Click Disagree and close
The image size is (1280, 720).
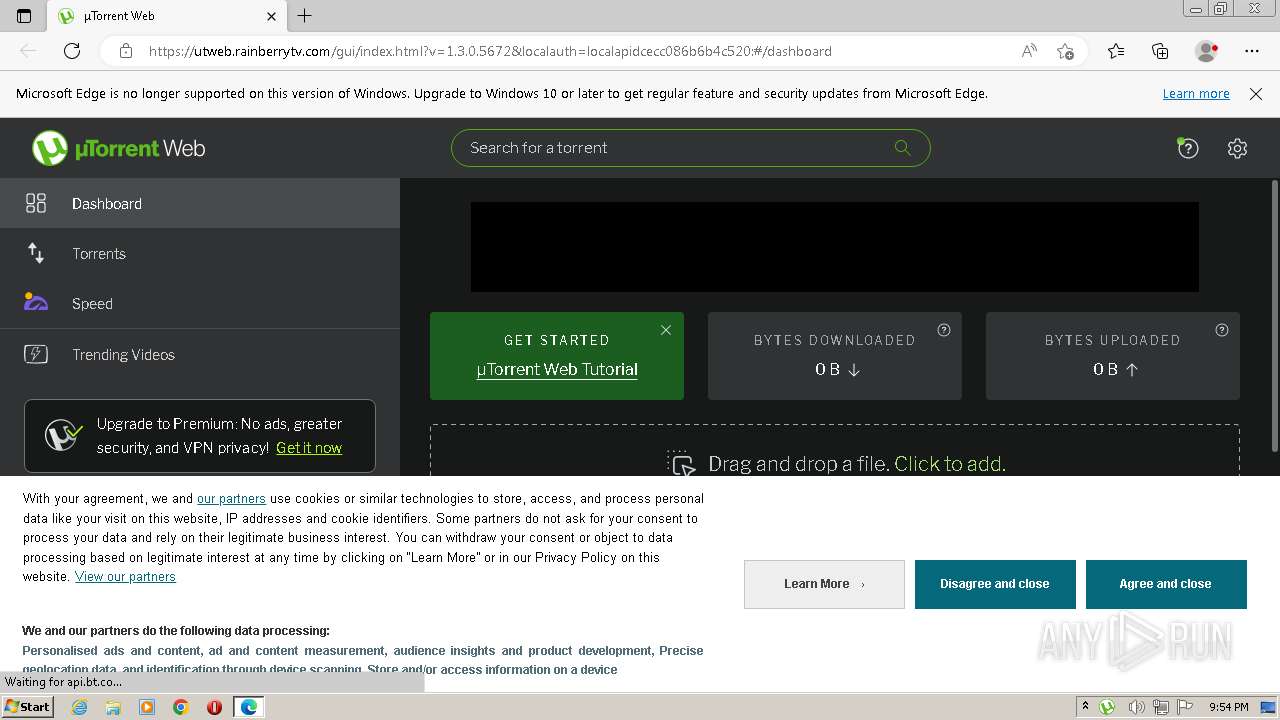(x=995, y=584)
